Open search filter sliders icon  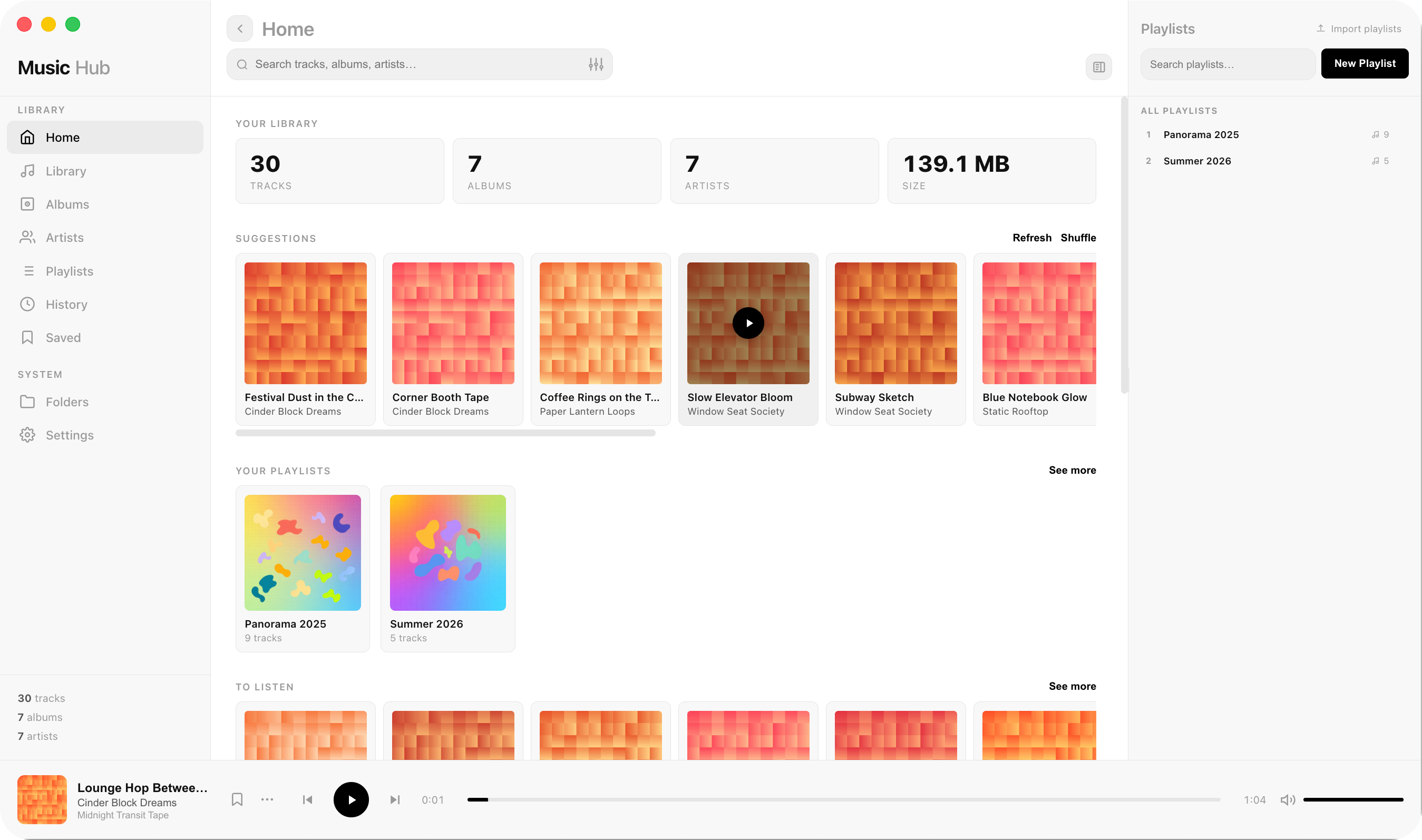pos(596,64)
